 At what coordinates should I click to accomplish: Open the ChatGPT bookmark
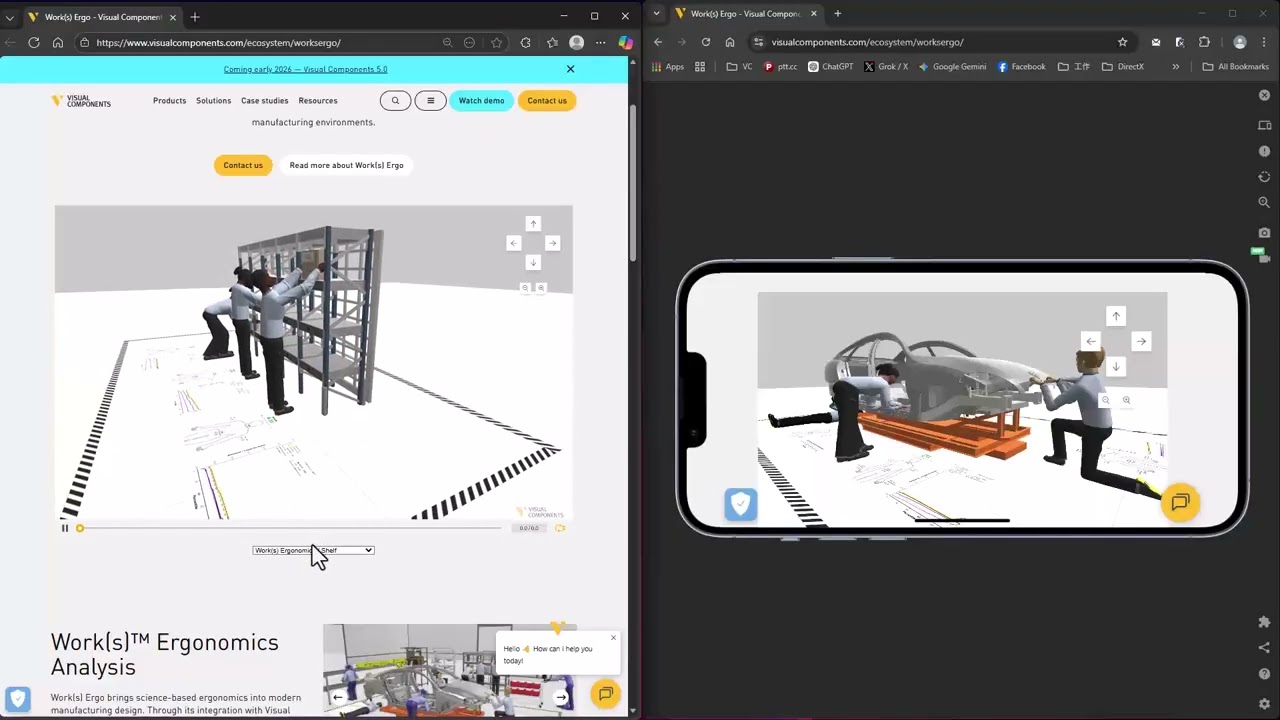click(830, 67)
